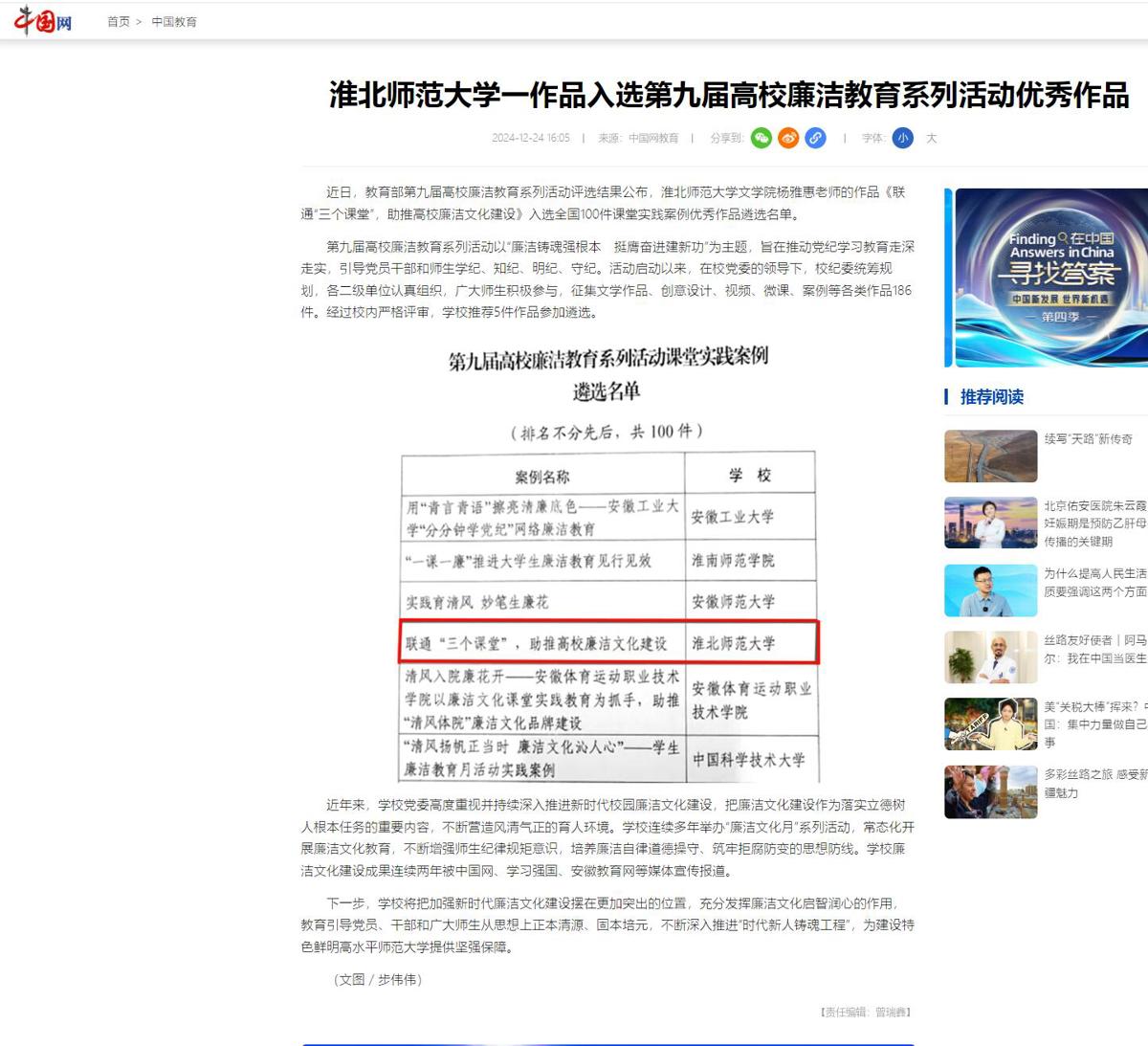
Task: Click the 来源: 中国网教育 source text
Action: [x=638, y=139]
